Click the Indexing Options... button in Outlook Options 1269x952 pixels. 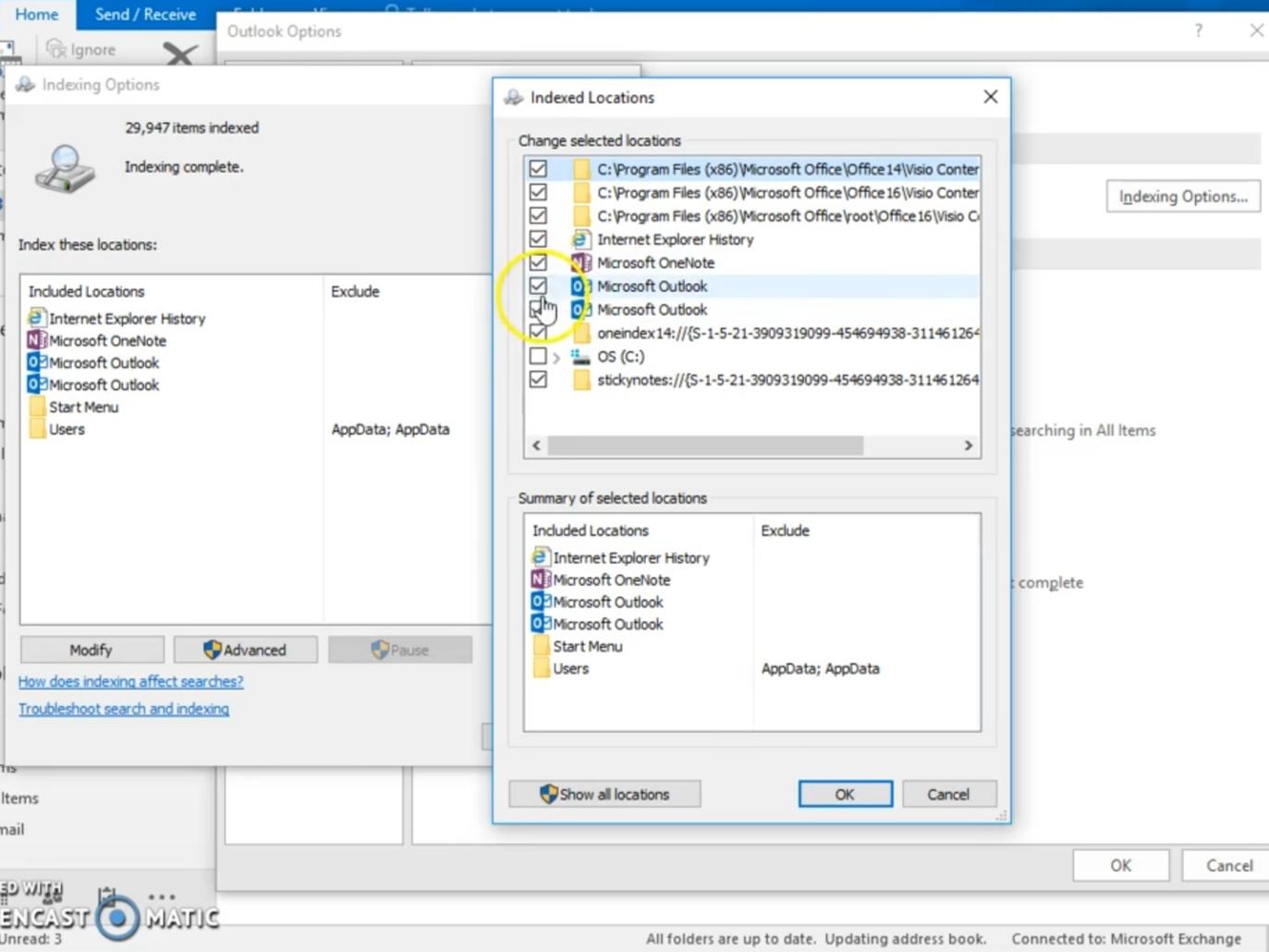pos(1183,196)
